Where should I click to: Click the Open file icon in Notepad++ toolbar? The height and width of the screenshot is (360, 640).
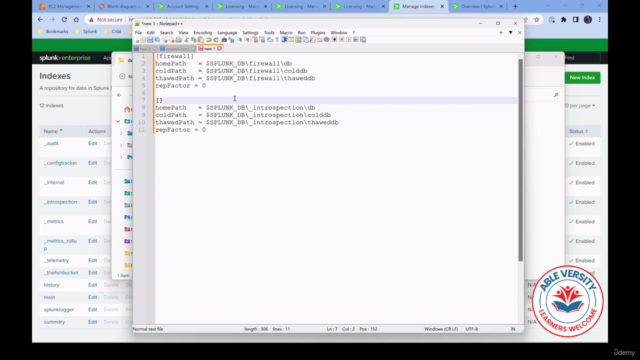[x=143, y=40]
